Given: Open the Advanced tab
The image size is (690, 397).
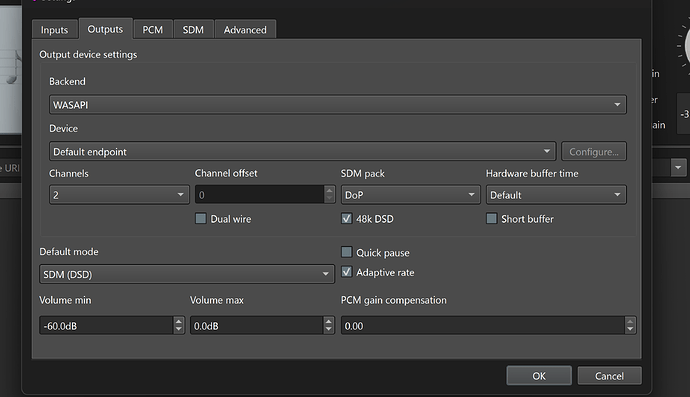Looking at the screenshot, I should point(245,29).
